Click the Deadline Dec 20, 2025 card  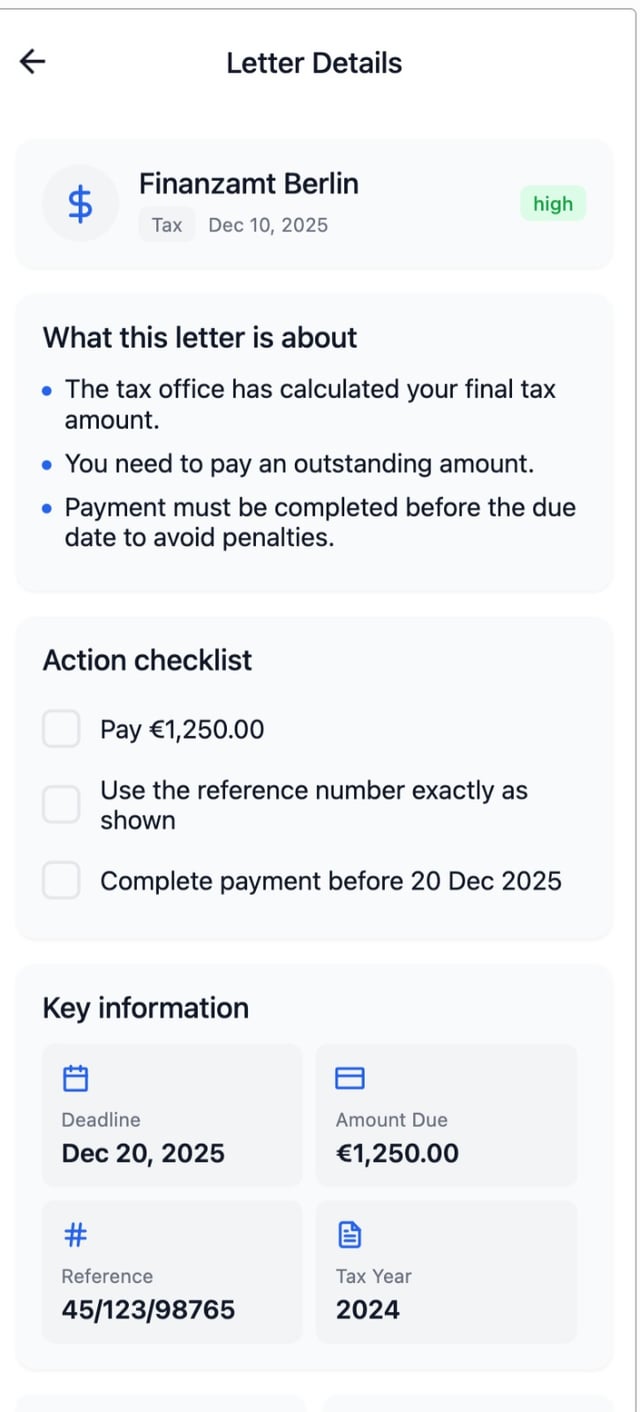pos(171,1115)
